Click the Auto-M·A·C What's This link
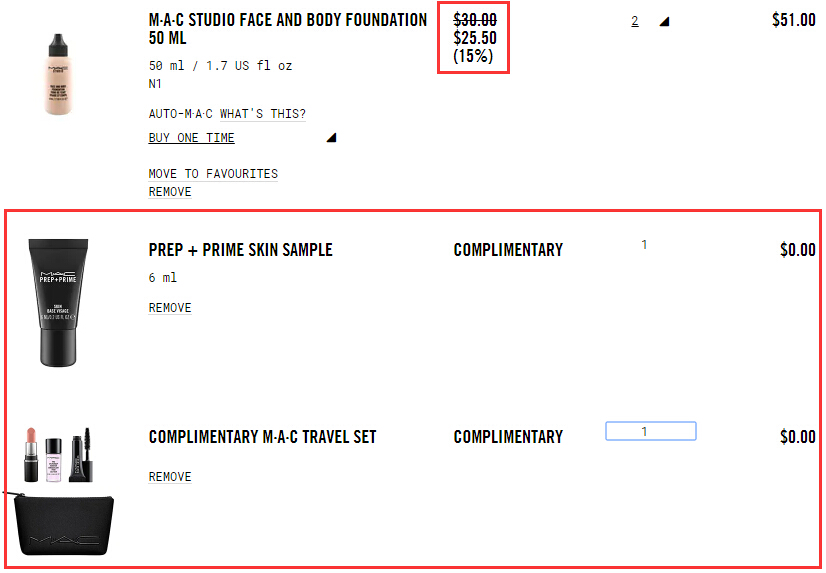The width and height of the screenshot is (826, 573). (x=227, y=114)
